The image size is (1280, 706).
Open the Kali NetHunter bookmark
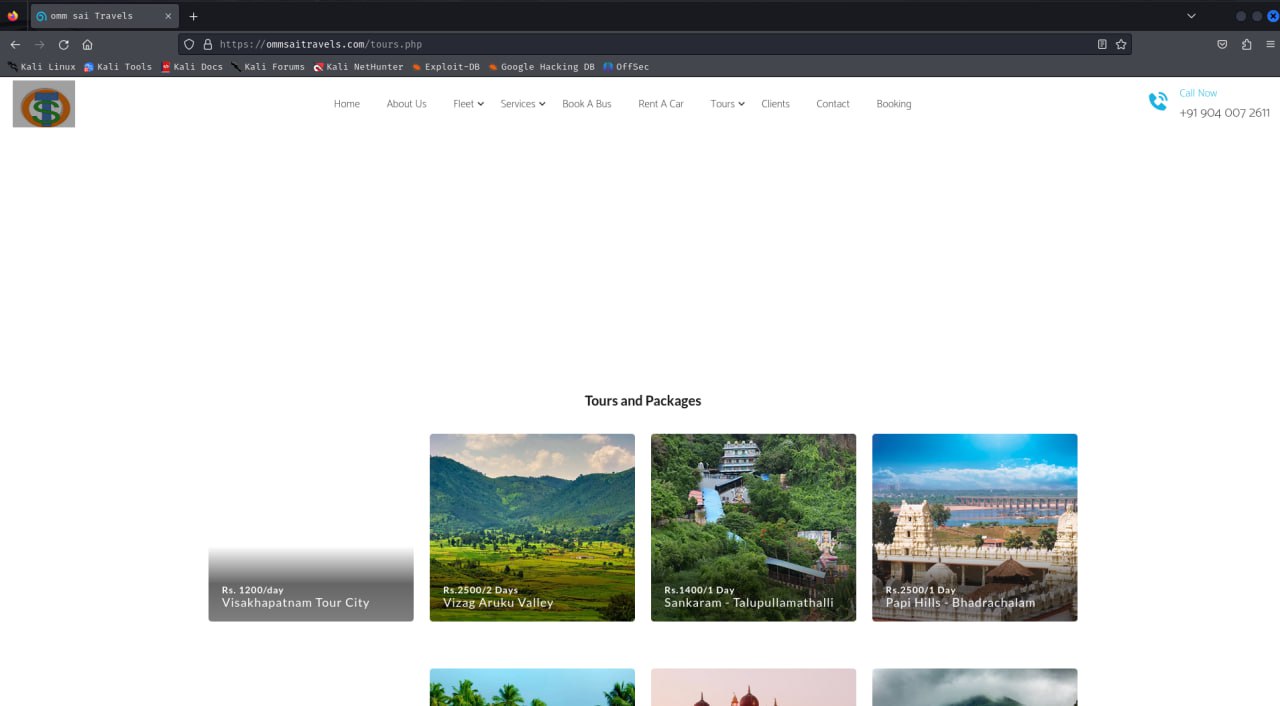358,67
